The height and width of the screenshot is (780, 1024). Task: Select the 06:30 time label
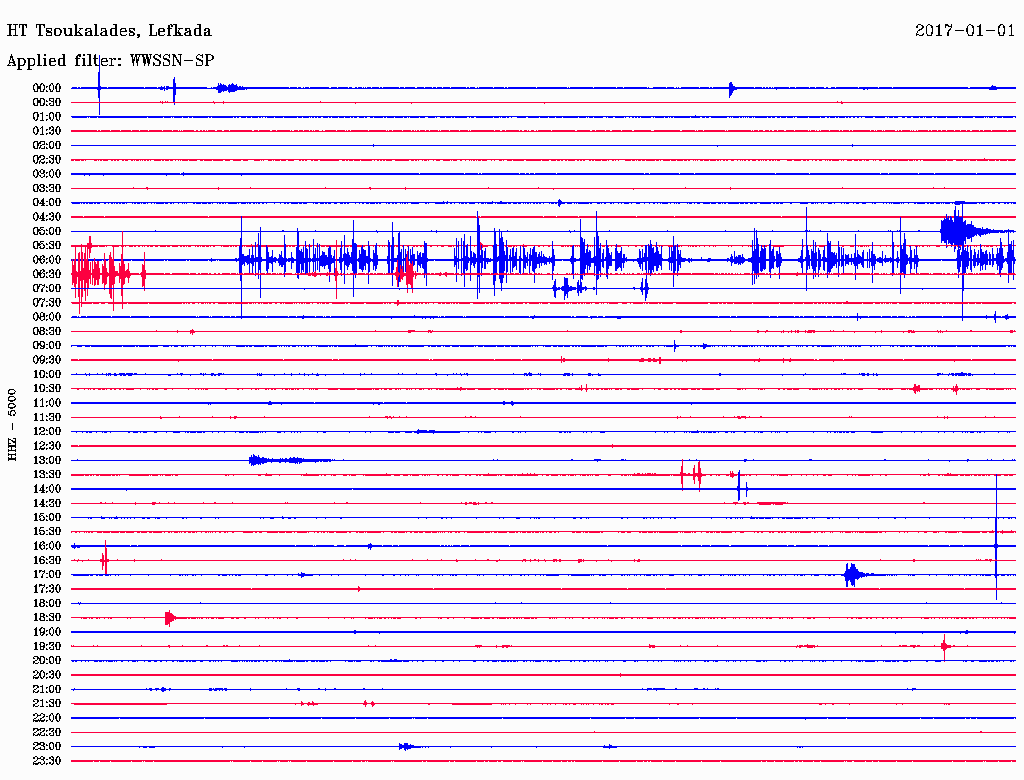(x=46, y=274)
